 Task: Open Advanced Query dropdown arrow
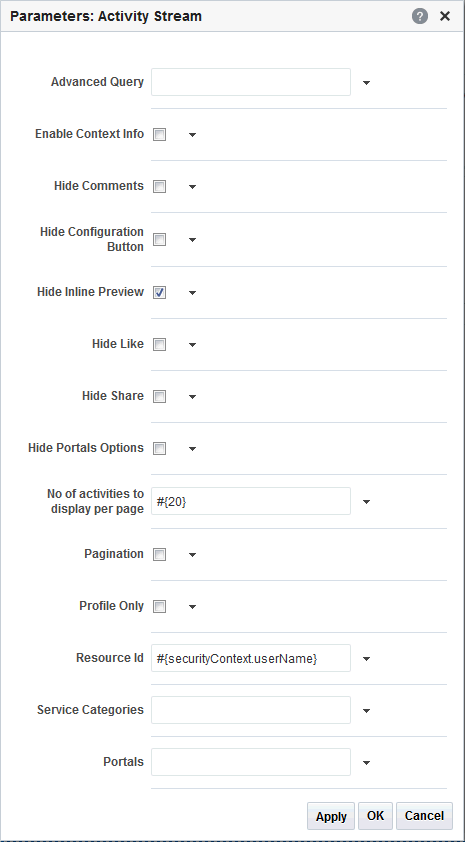click(x=366, y=83)
